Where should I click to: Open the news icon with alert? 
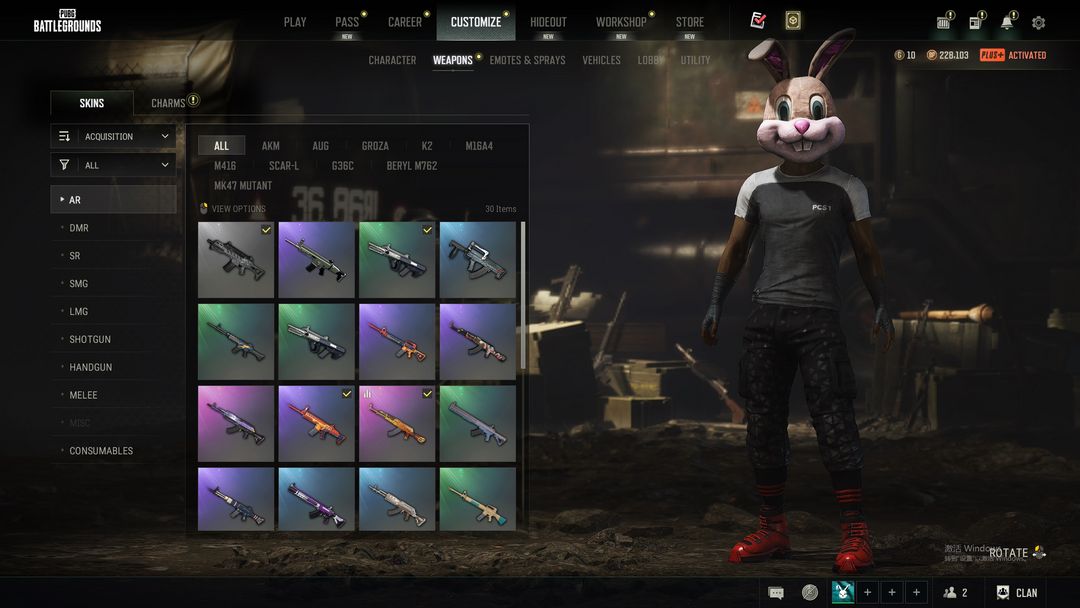976,21
